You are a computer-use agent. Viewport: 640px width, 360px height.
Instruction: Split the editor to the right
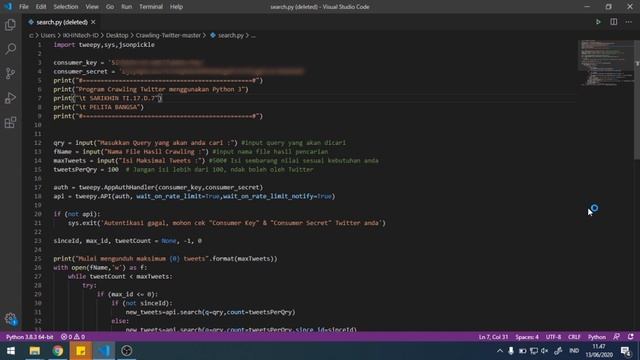point(613,22)
